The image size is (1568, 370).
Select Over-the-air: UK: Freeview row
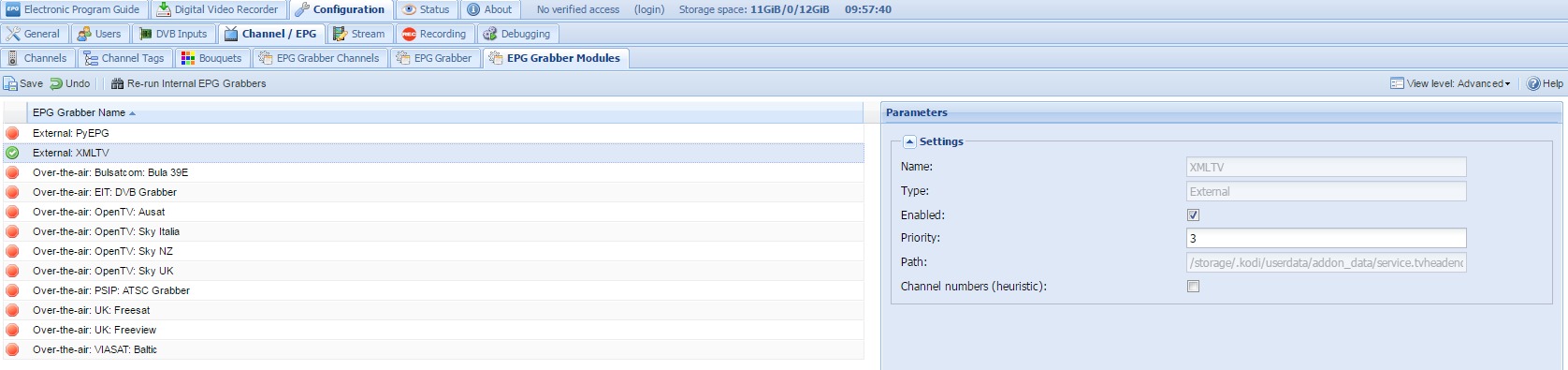432,330
